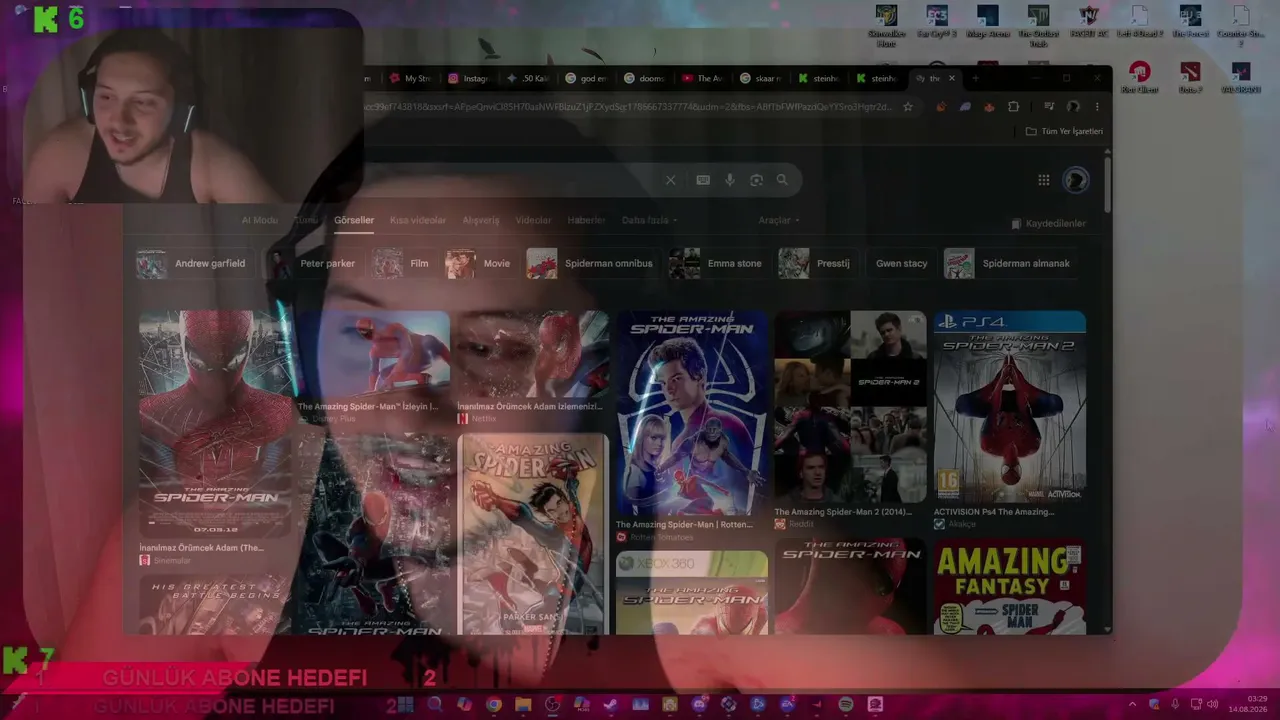Switch to the Haberler tab
1280x720 pixels.
tap(586, 220)
